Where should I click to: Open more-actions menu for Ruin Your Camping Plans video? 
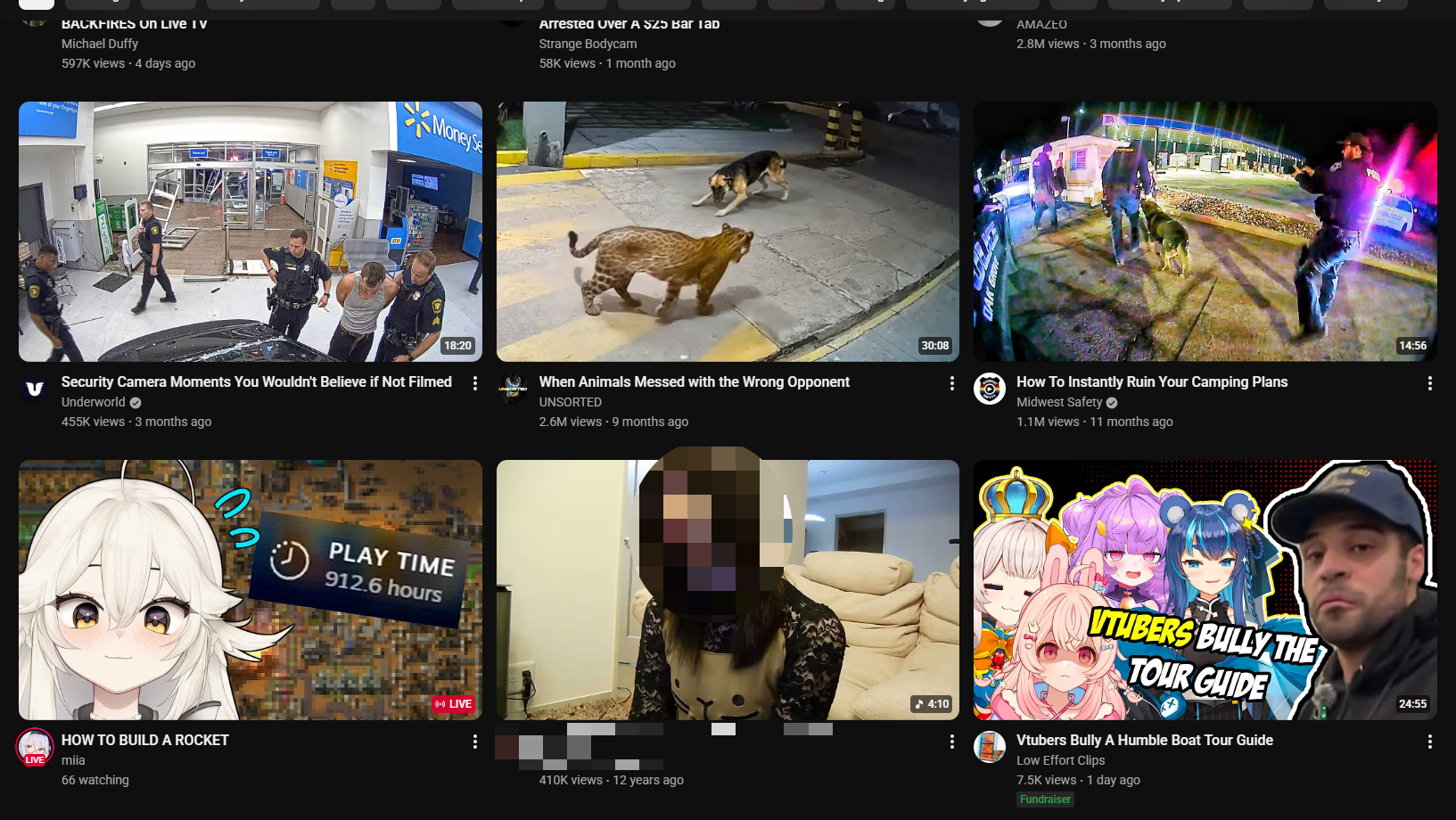coord(1430,383)
